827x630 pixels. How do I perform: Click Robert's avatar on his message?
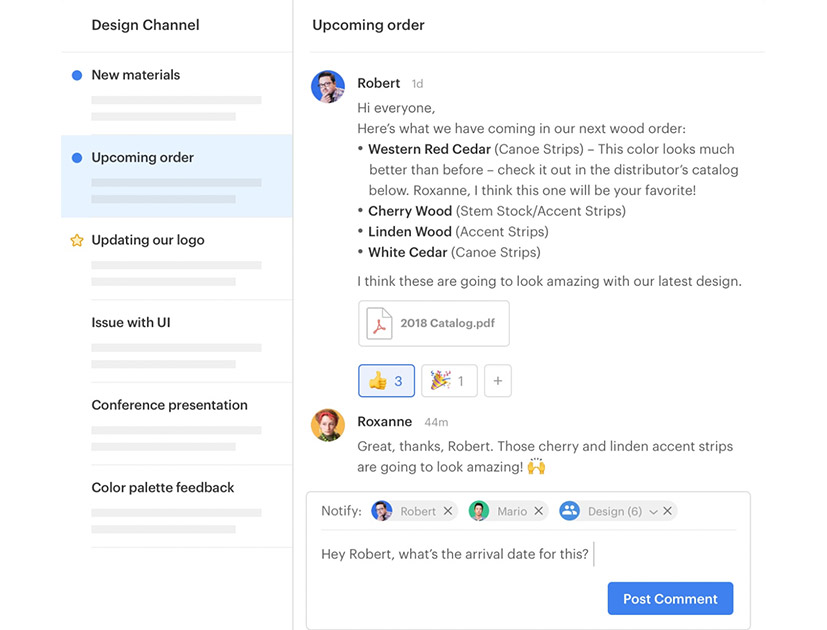click(x=328, y=87)
